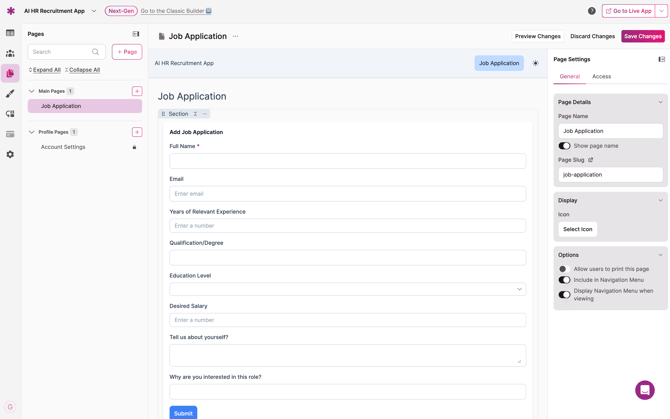Click the help question mark icon
Image resolution: width=670 pixels, height=419 pixels.
coord(591,11)
